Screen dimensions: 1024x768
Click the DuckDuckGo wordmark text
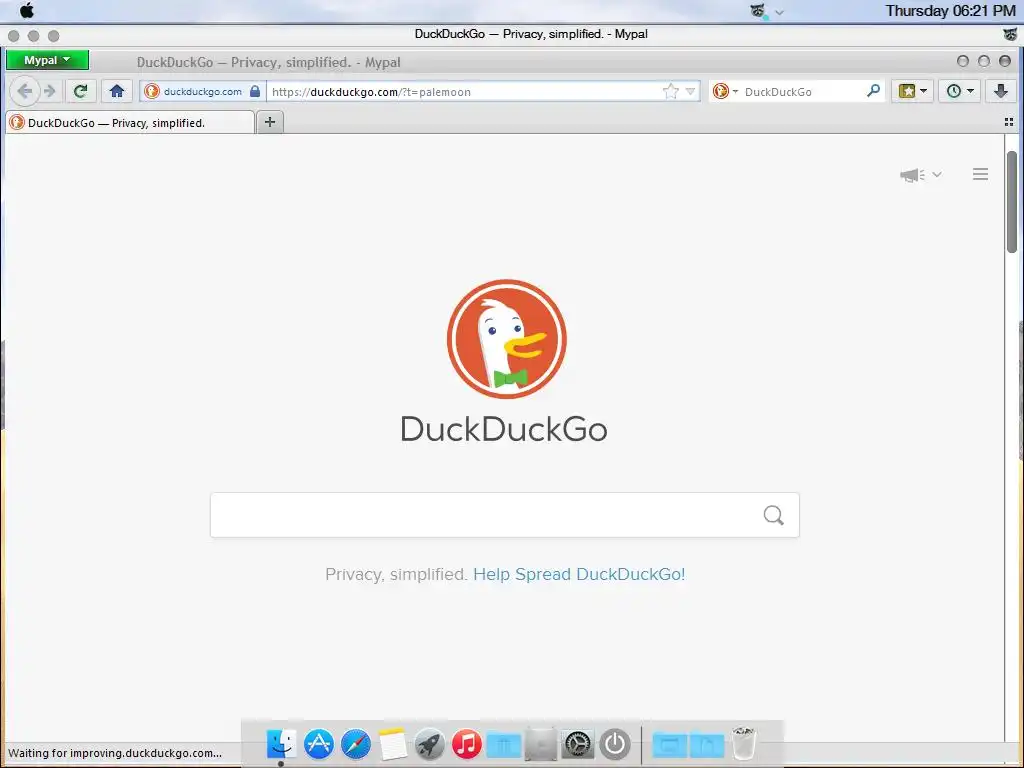(x=504, y=429)
